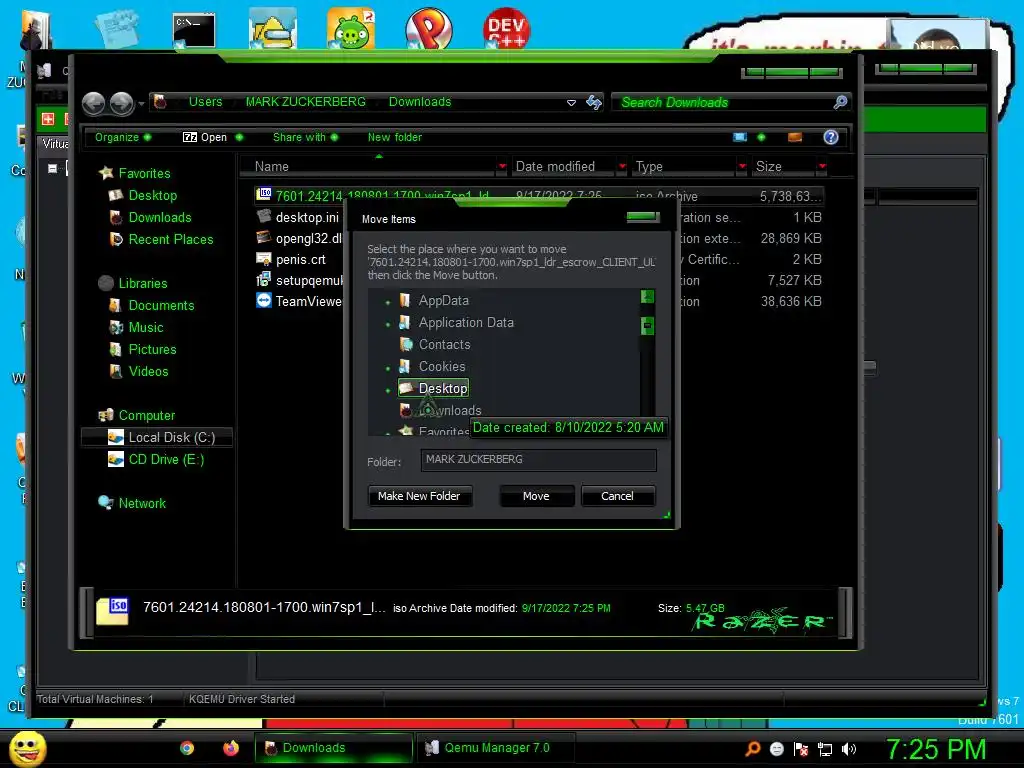The width and height of the screenshot is (1024, 768).
Task: Launch Chrome from the taskbar
Action: (187, 748)
